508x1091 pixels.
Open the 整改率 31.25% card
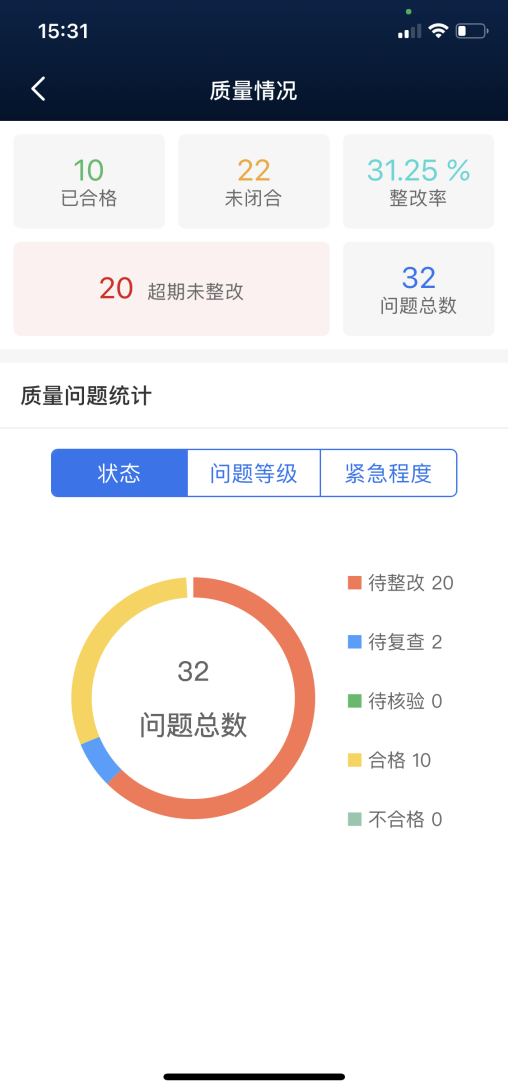click(418, 182)
